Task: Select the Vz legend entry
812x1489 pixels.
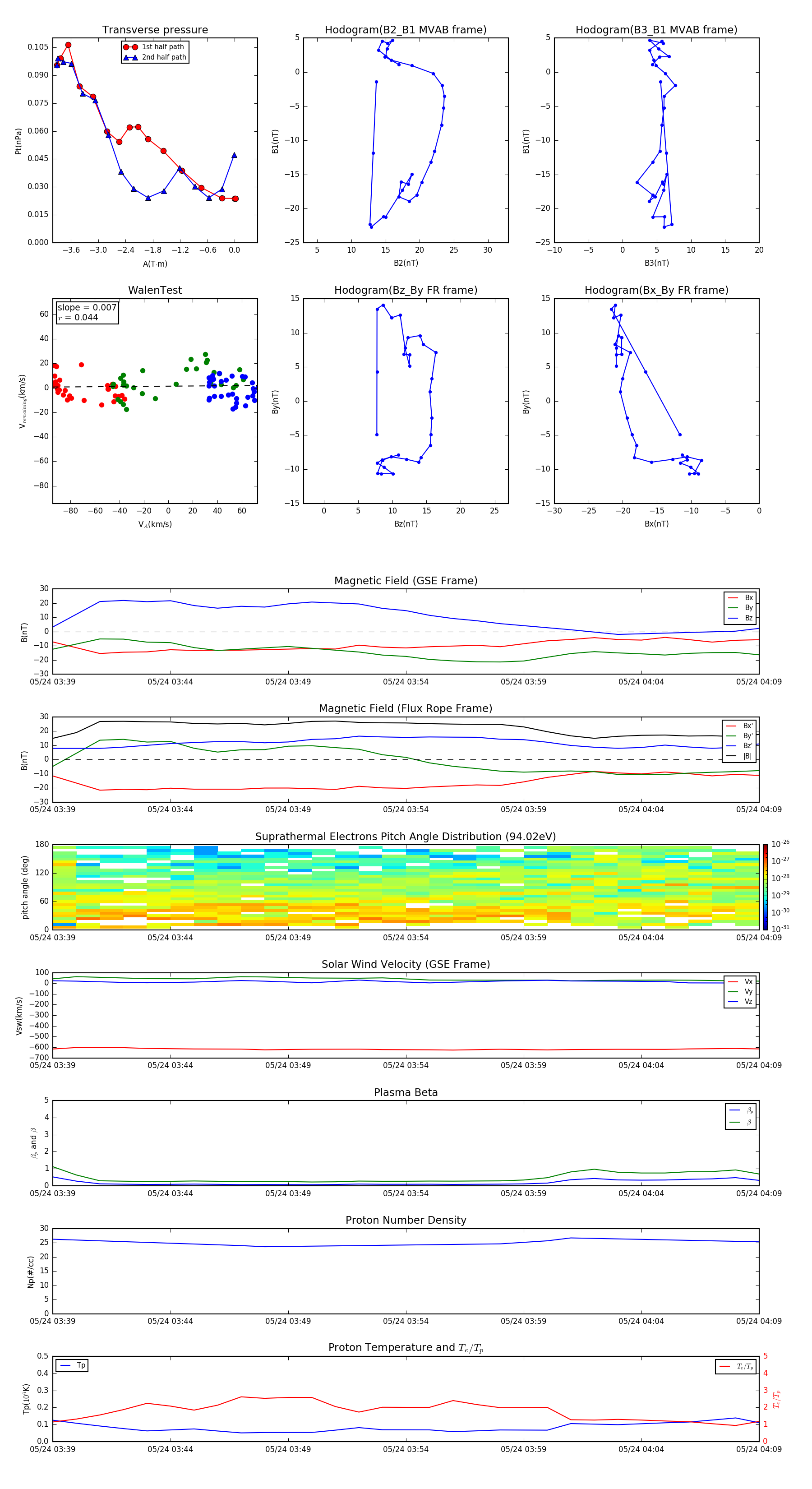Action: [740, 1002]
